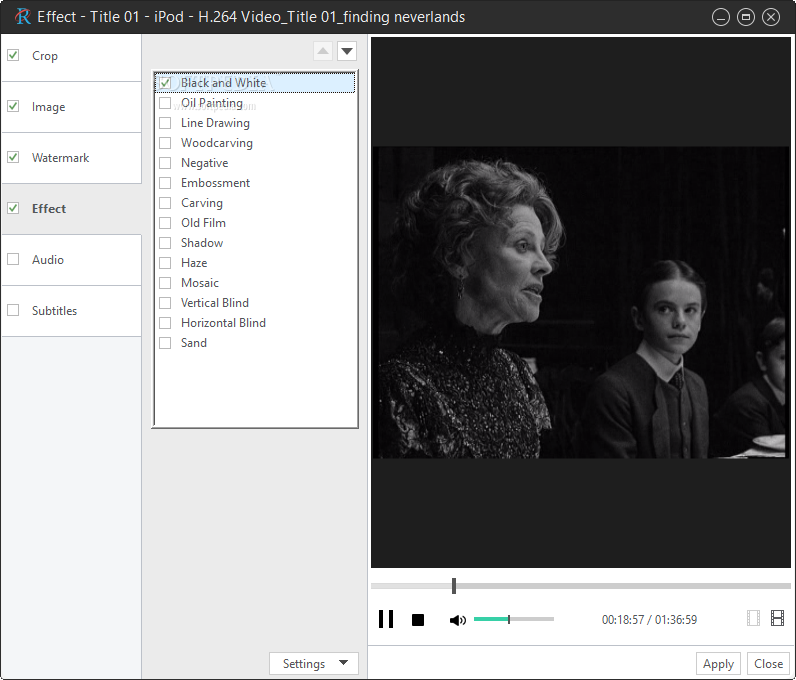Viewport: 796px width, 680px height.
Task: Disable the Crop section checkbox
Action: (x=13, y=55)
